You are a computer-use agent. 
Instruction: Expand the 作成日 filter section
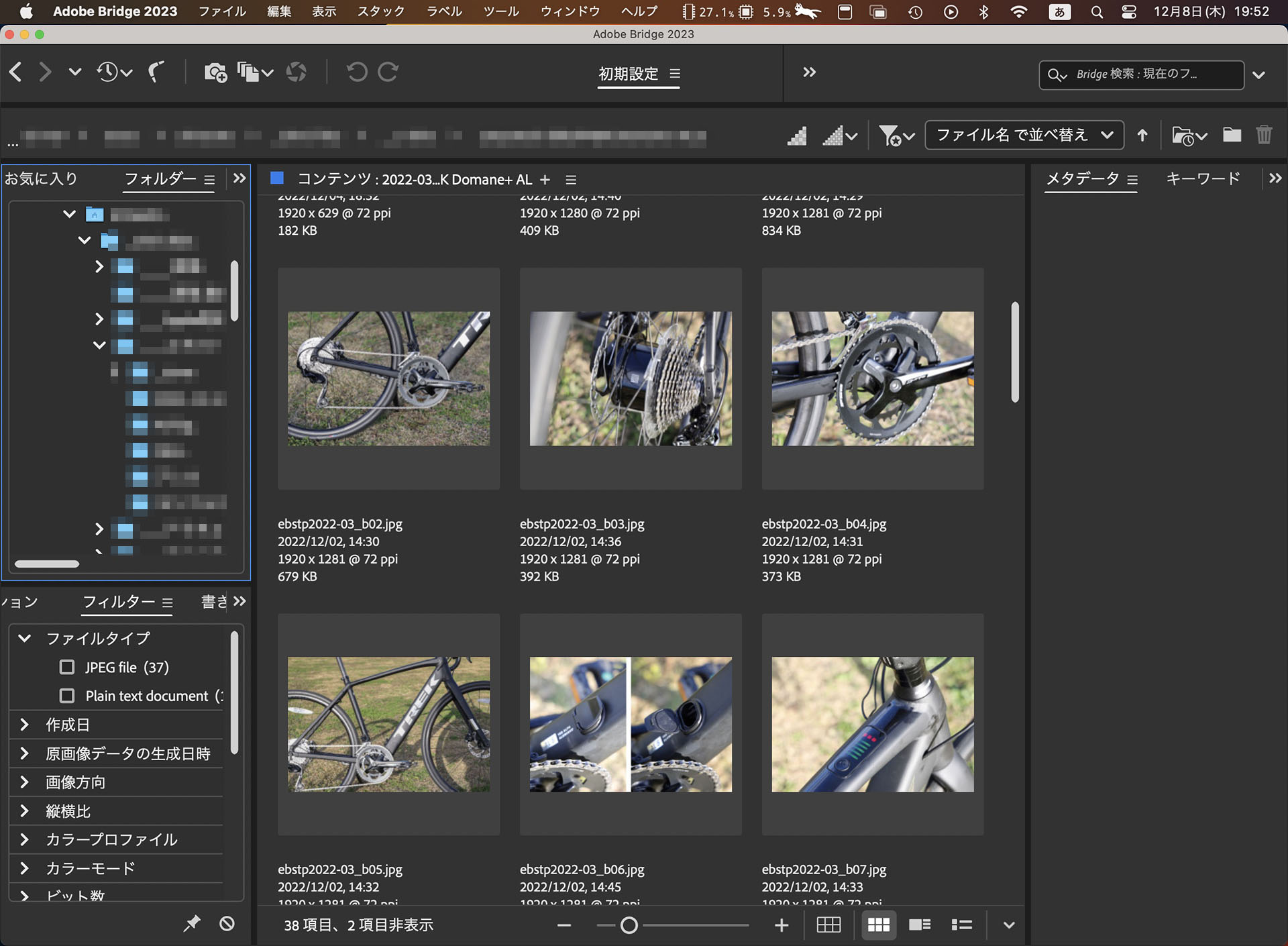pyautogui.click(x=24, y=725)
